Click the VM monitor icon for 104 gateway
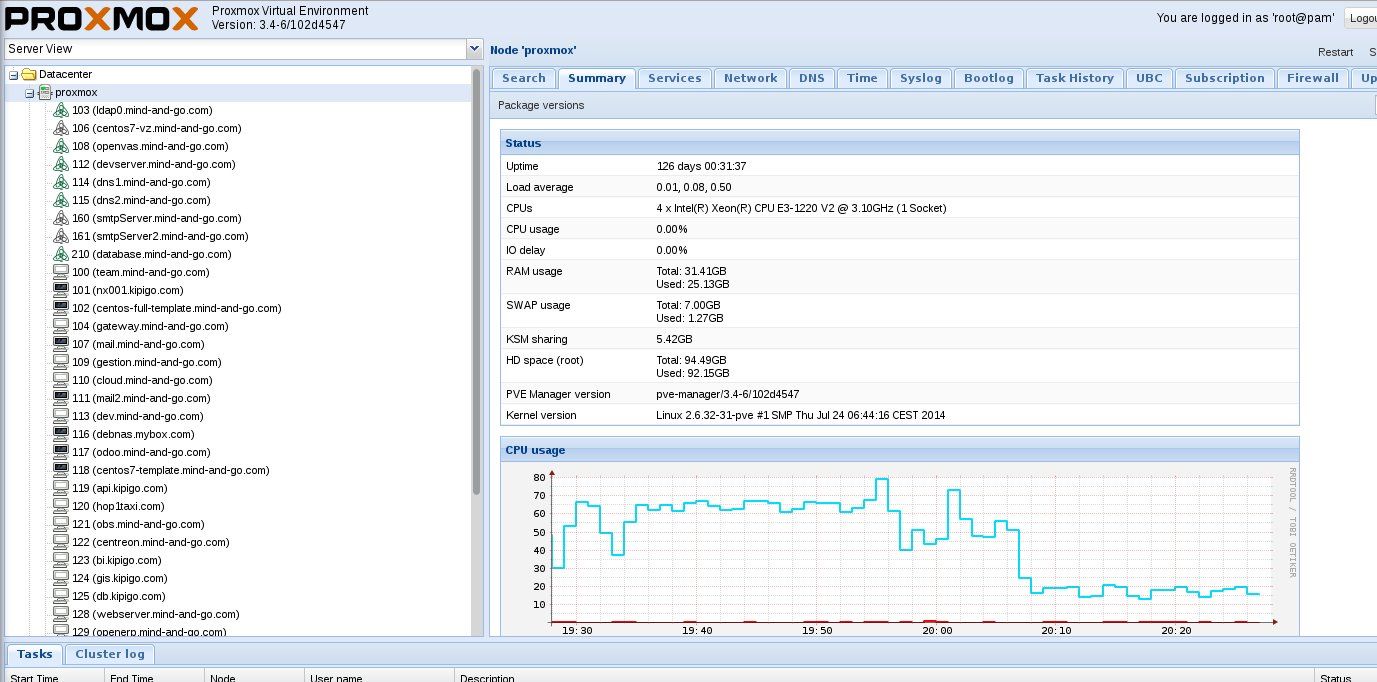 60,326
